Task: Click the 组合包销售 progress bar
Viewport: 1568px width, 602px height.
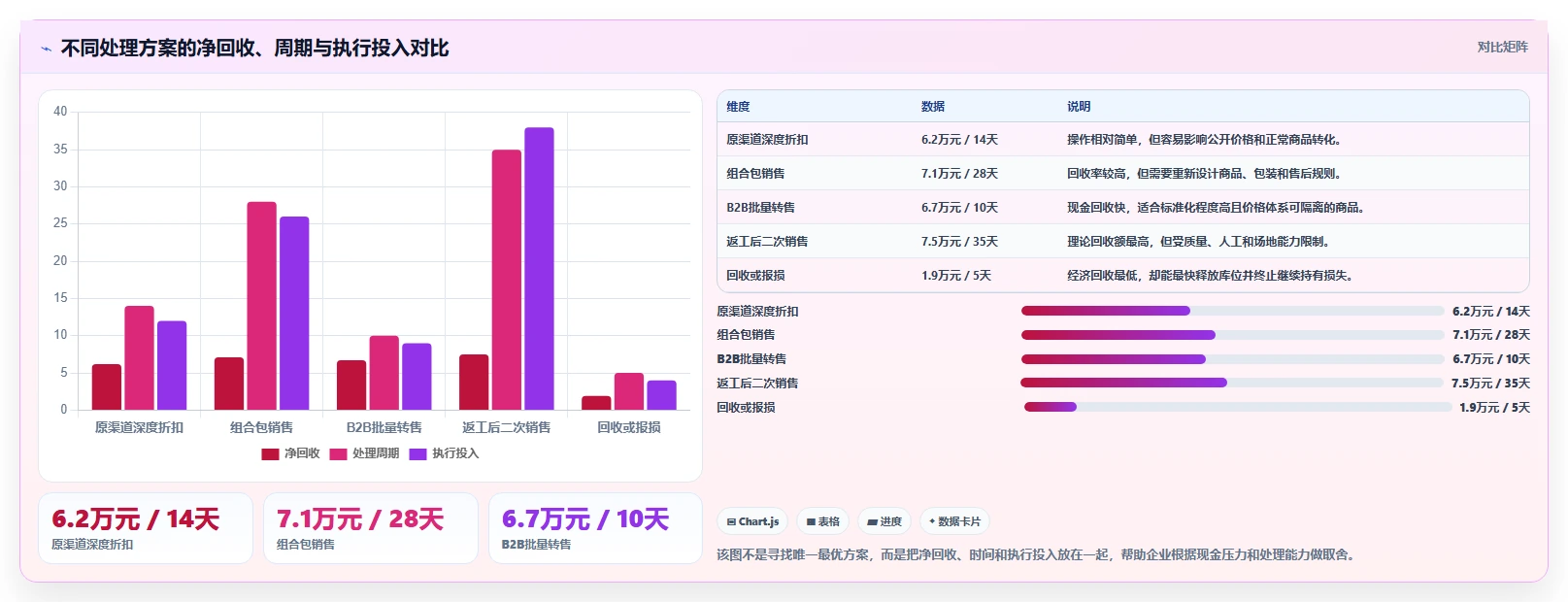Action: point(1233,335)
